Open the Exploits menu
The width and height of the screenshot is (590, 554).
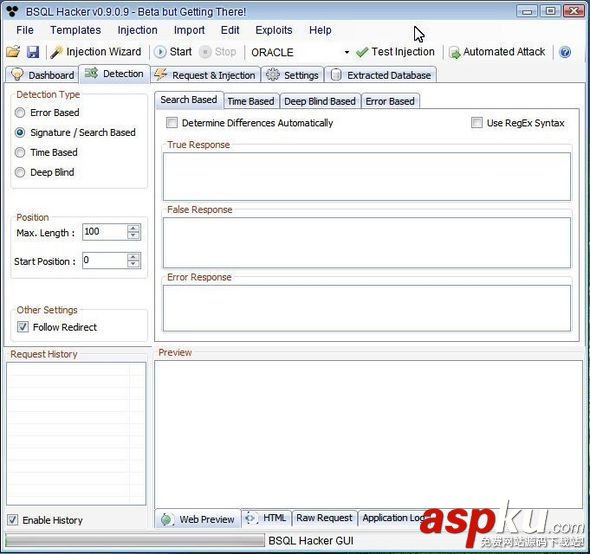274,30
